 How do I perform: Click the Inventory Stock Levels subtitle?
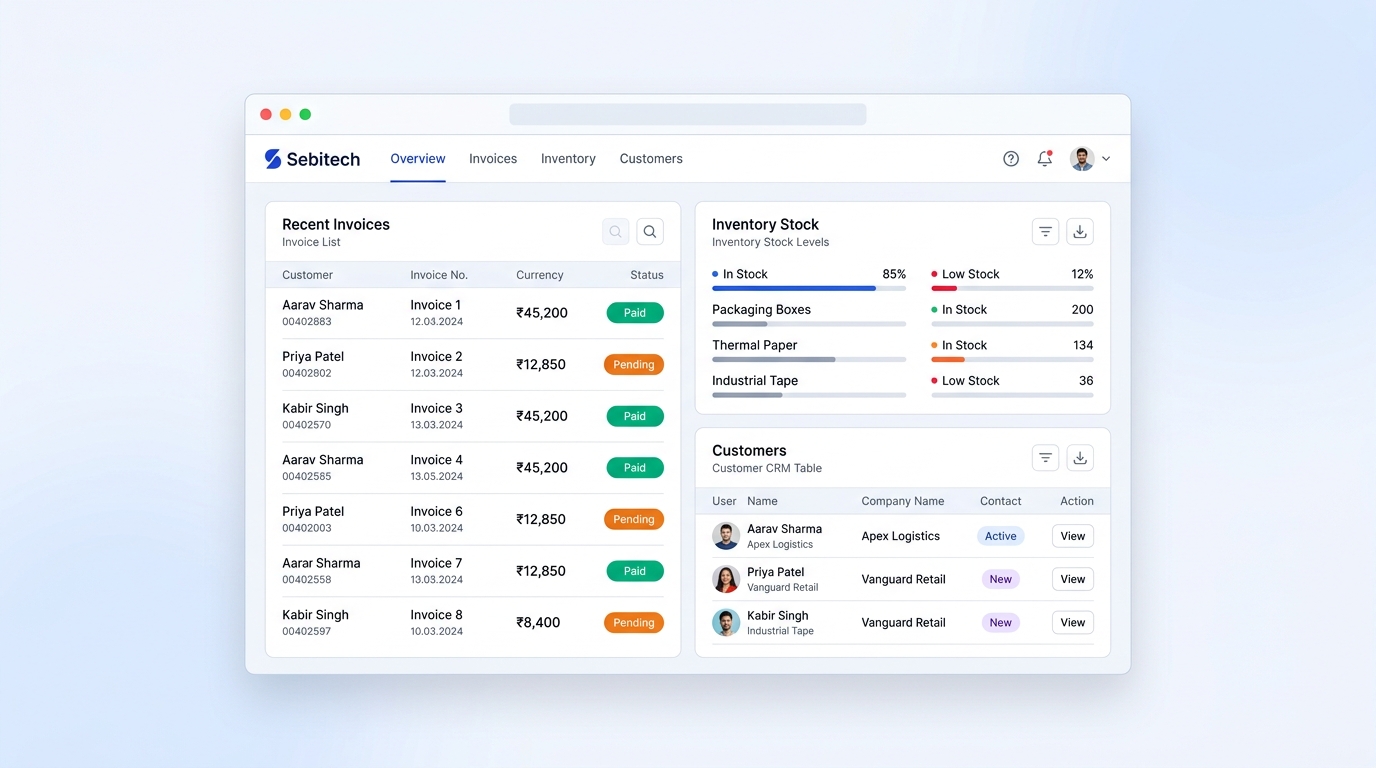[770, 242]
